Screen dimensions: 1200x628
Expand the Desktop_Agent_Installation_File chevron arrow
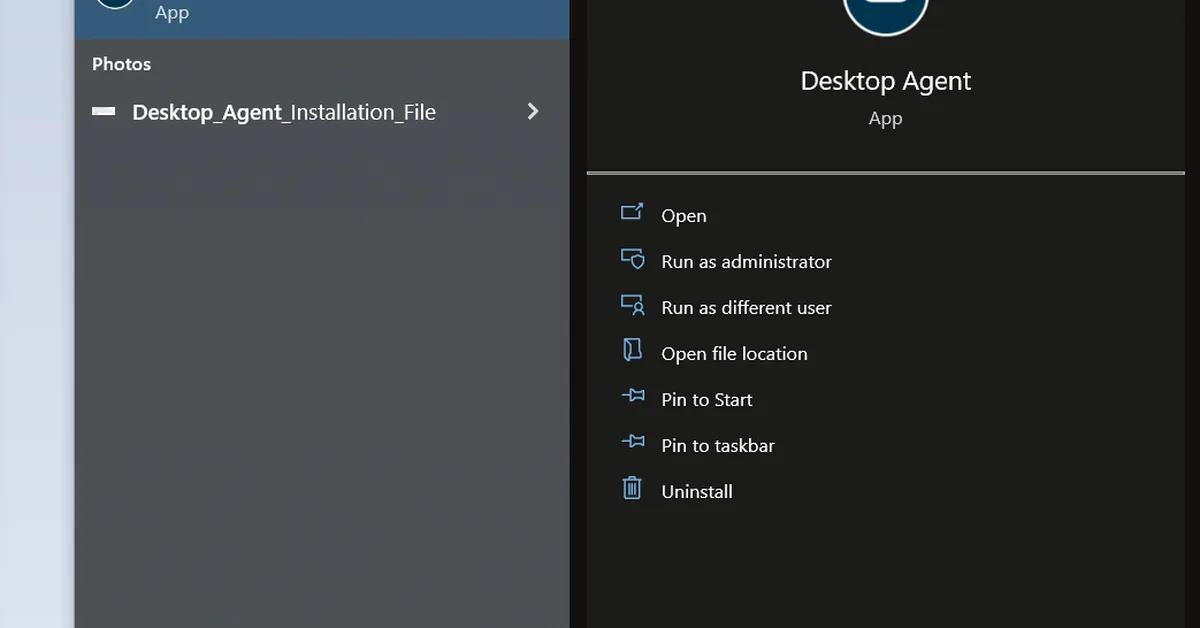tap(533, 111)
